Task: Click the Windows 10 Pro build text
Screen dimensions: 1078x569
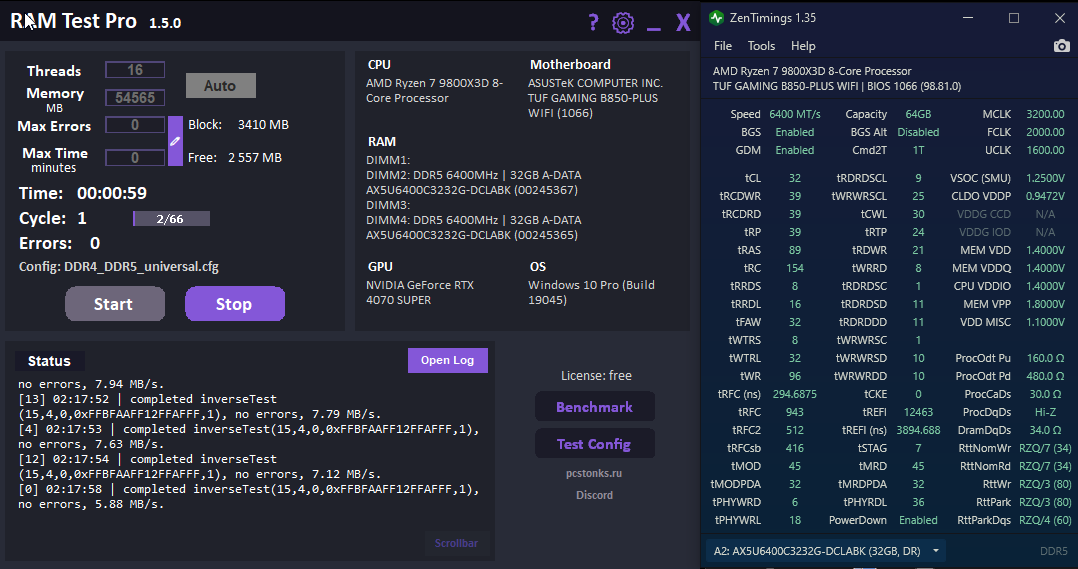Action: click(x=591, y=292)
